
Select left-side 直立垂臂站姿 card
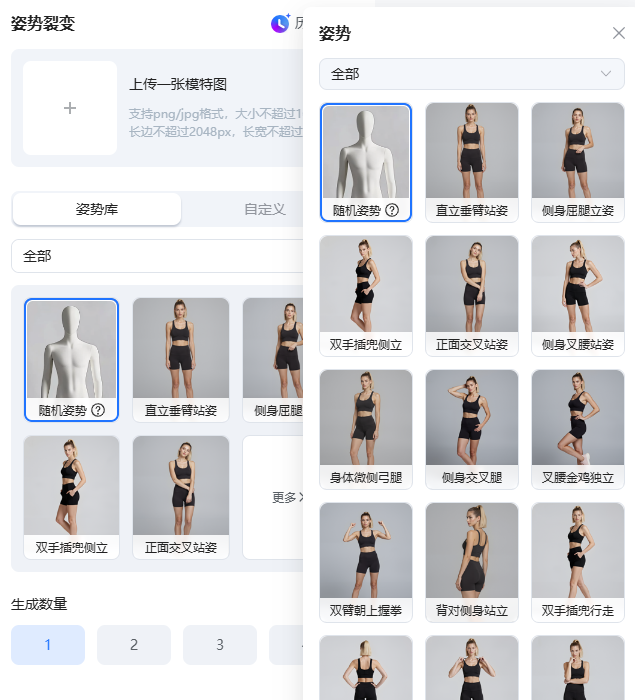(181, 360)
